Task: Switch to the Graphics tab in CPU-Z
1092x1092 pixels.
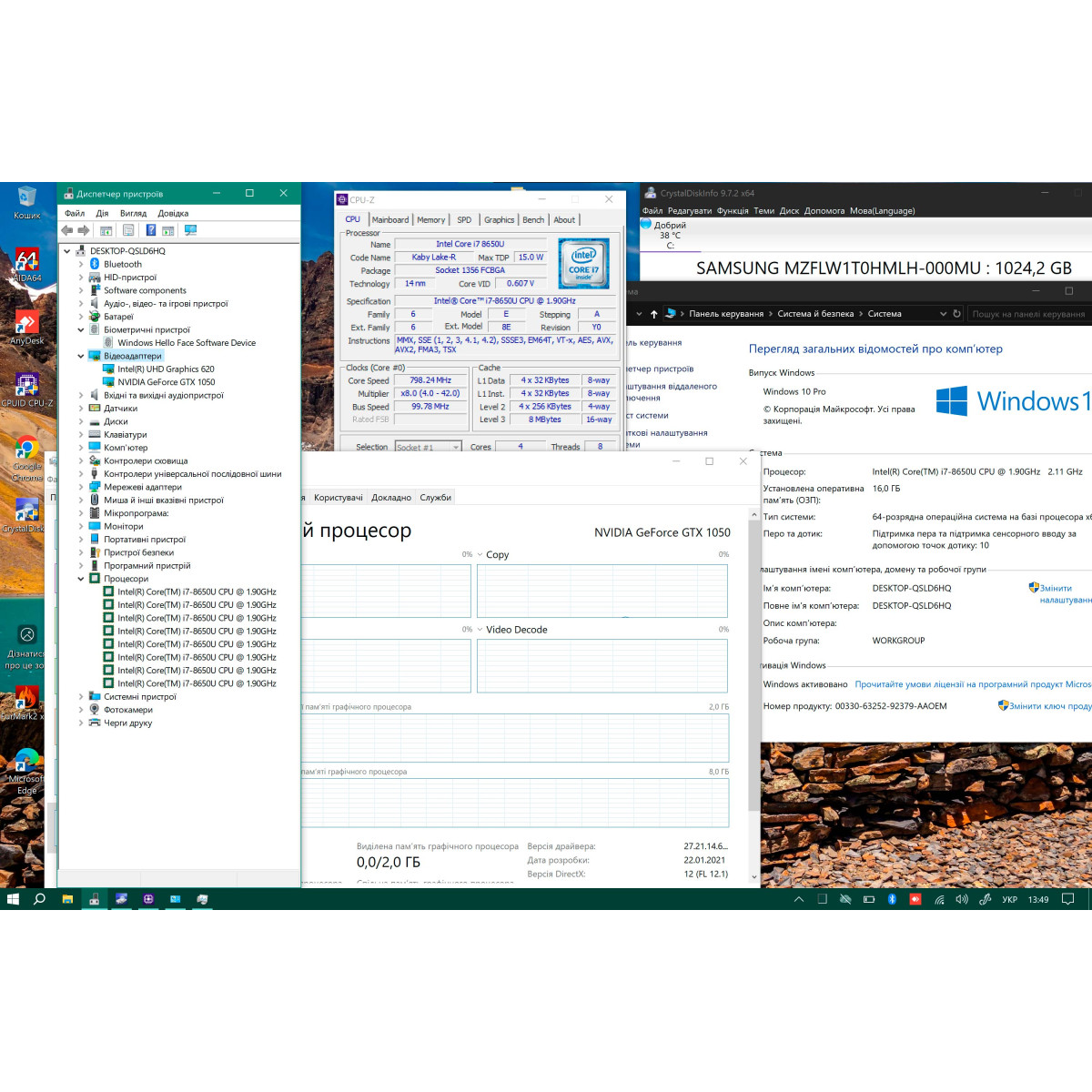Action: (499, 220)
